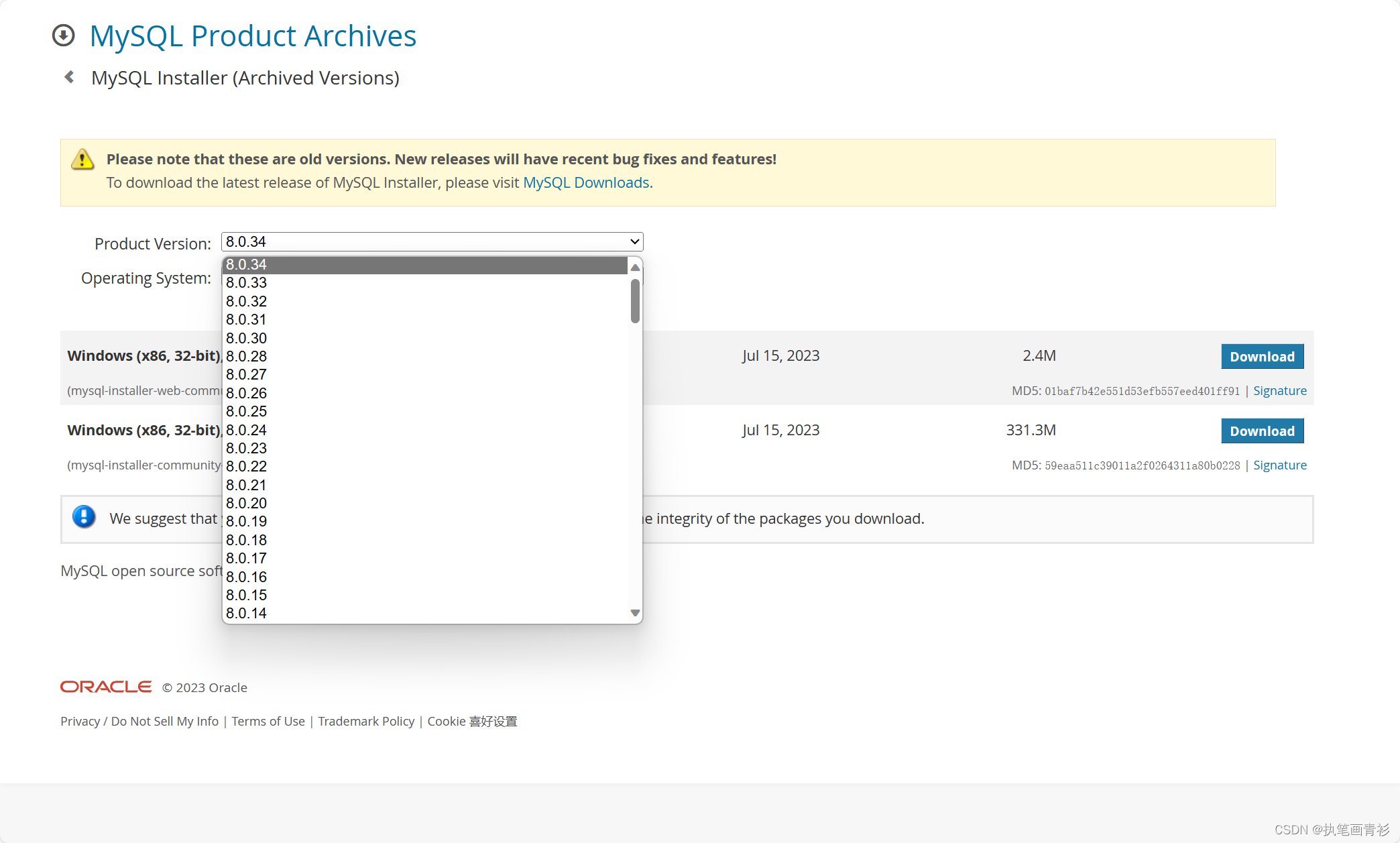Pick version 8.0.20 from options
1400x843 pixels.
click(247, 503)
